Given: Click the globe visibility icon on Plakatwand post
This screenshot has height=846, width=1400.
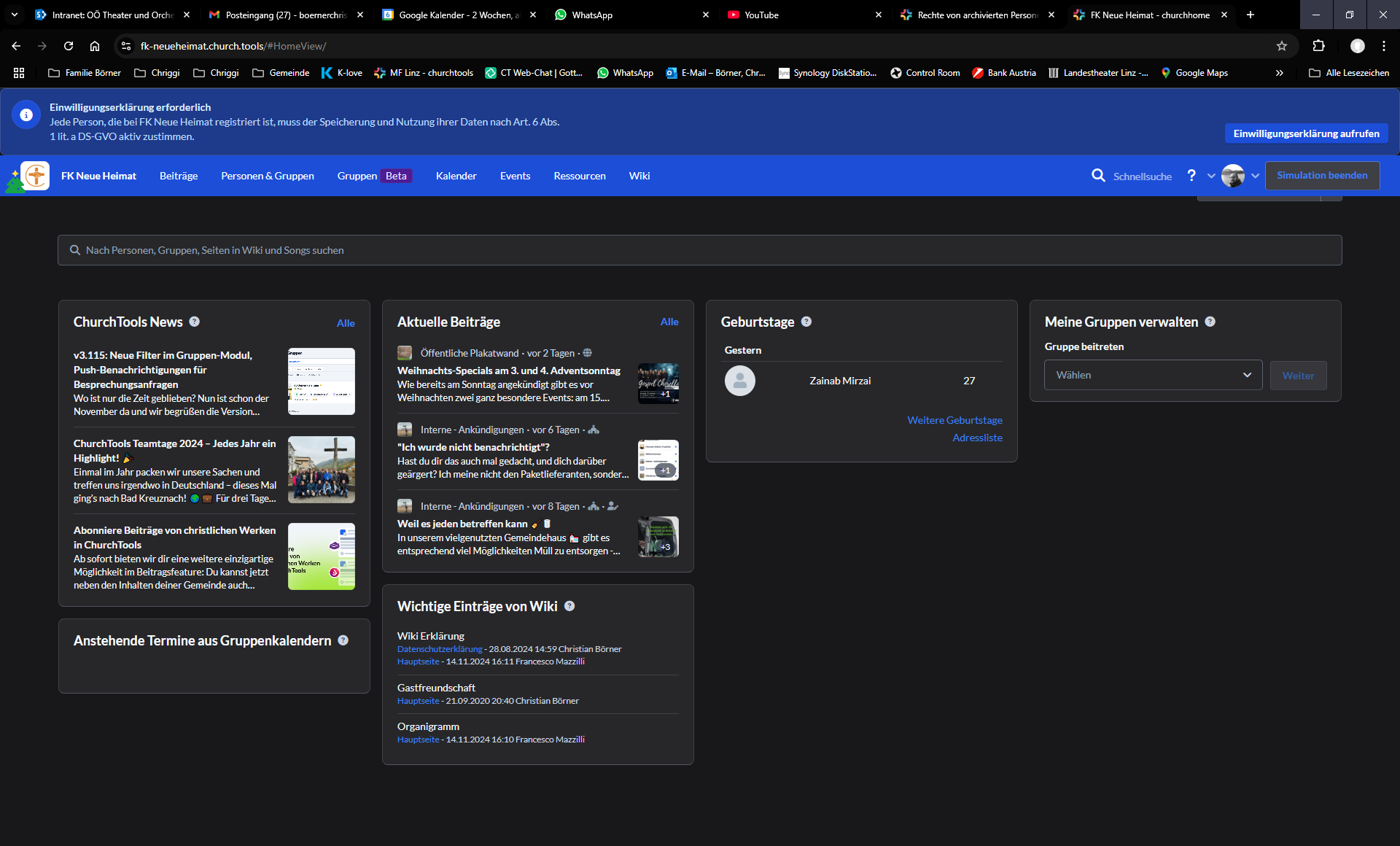Looking at the screenshot, I should click(x=587, y=353).
